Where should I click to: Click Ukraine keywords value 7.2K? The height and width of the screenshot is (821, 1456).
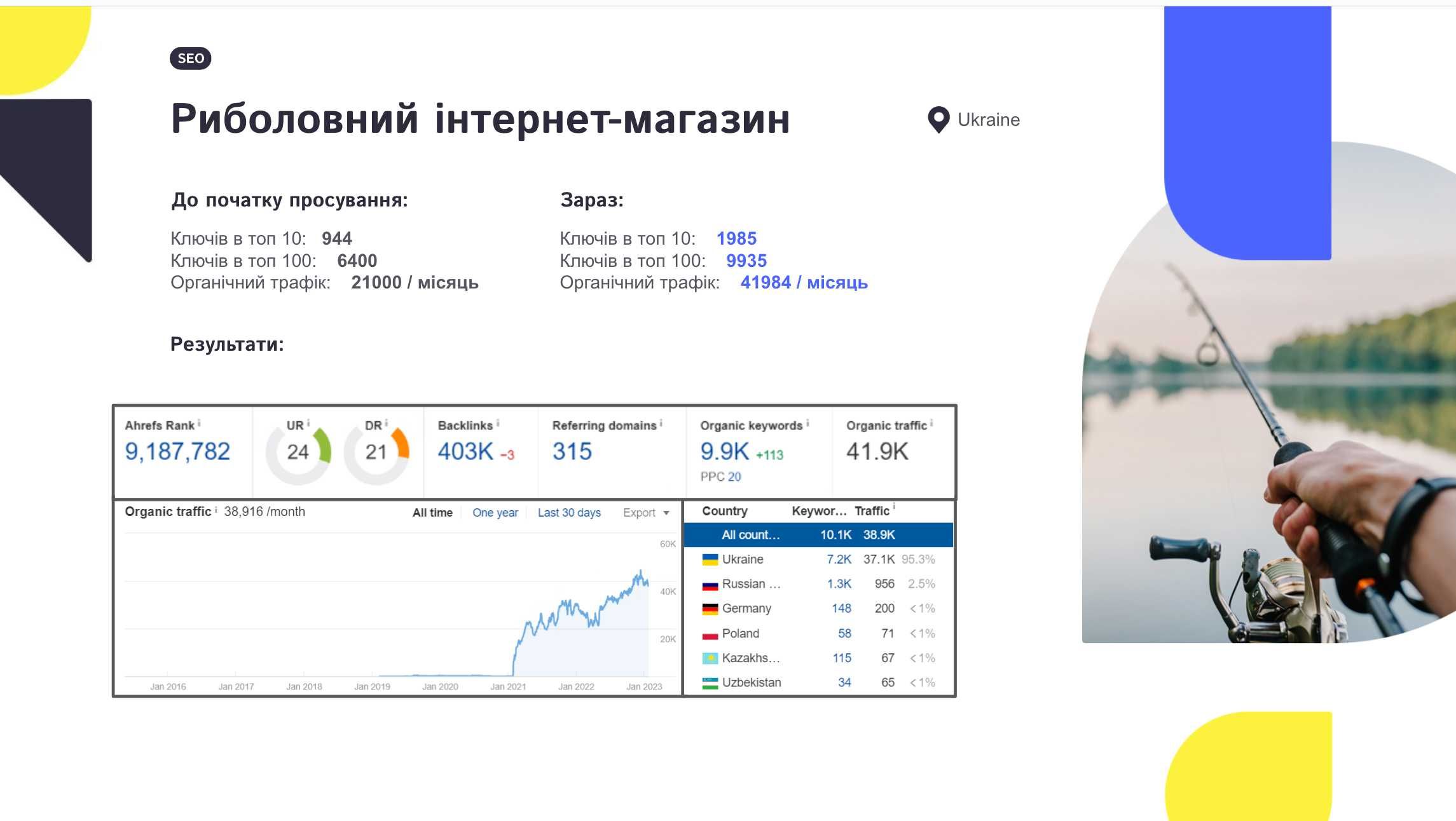[x=839, y=559]
